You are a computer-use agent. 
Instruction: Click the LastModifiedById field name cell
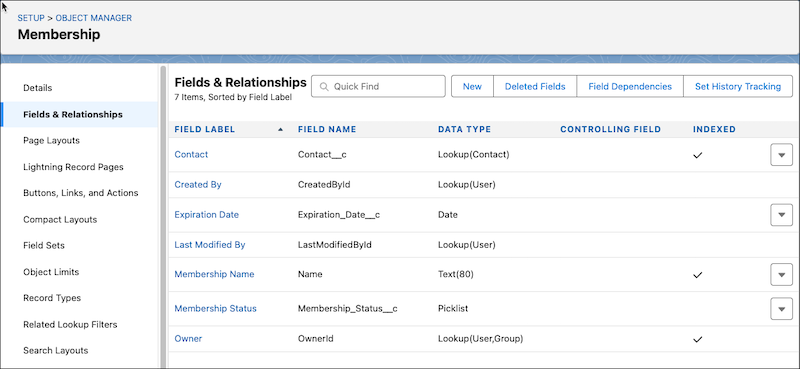point(335,245)
